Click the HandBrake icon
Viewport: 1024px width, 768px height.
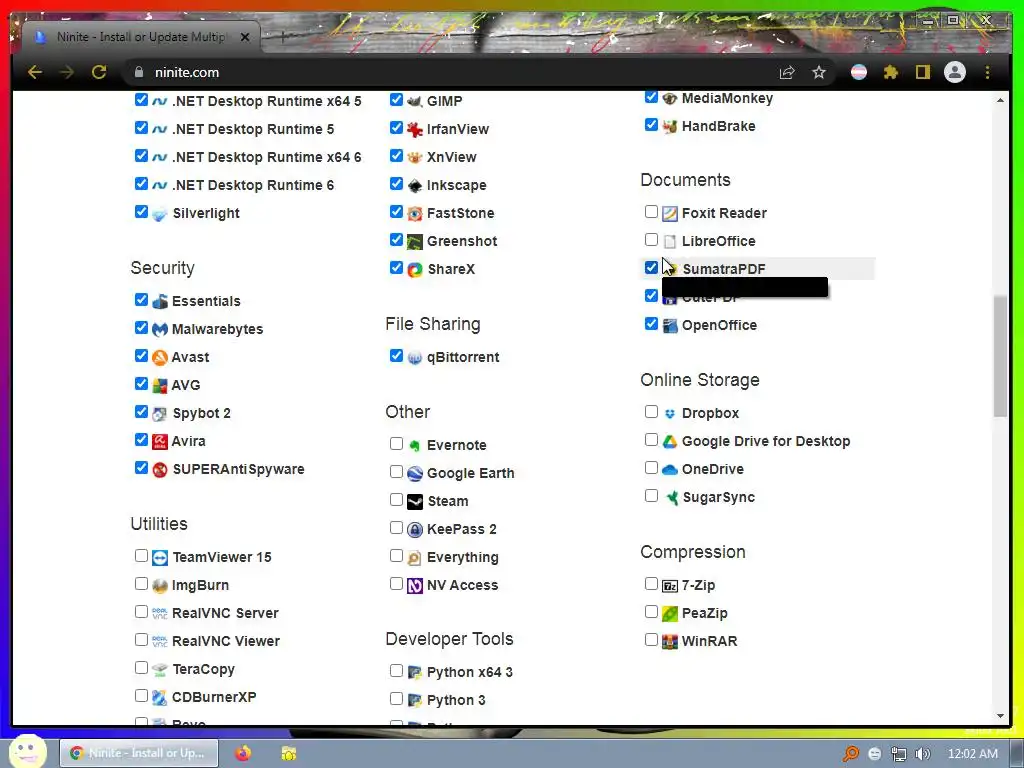coord(670,127)
